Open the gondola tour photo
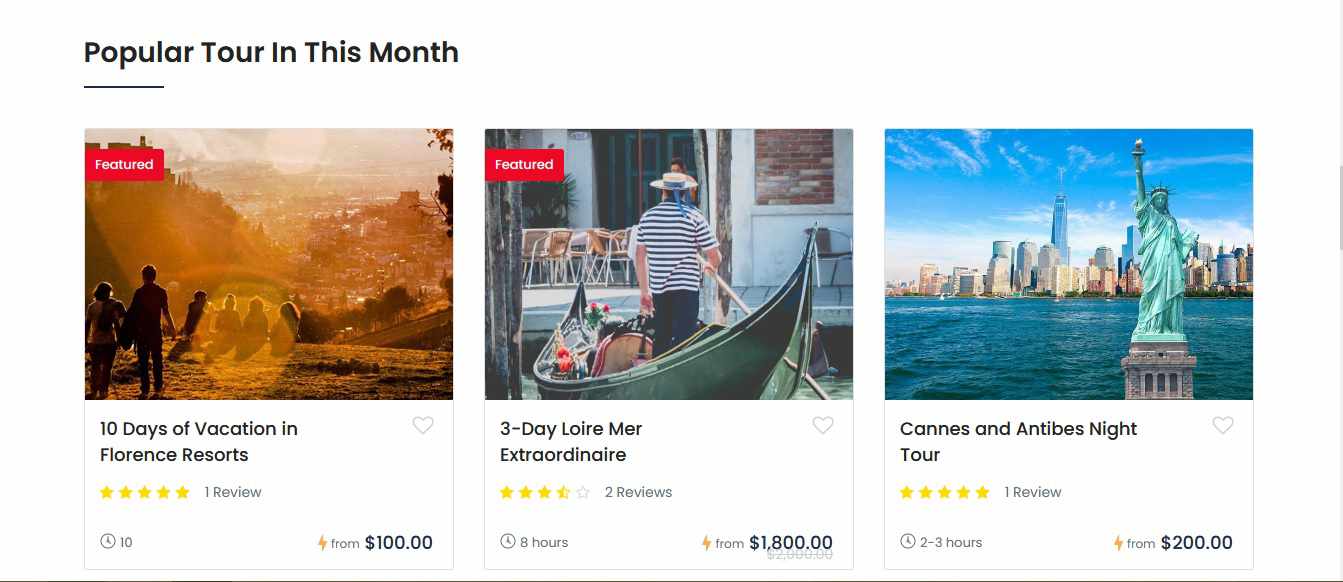Screen dimensions: 1343x582 (668, 280)
